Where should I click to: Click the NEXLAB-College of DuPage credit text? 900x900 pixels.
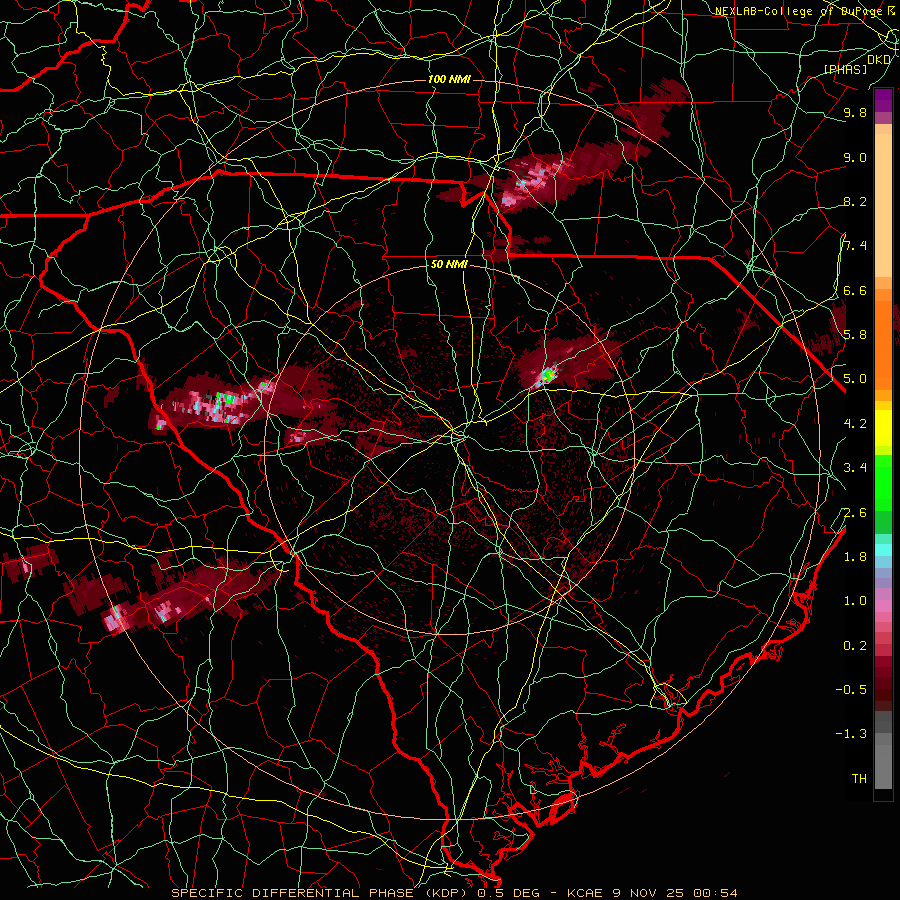pyautogui.click(x=798, y=11)
